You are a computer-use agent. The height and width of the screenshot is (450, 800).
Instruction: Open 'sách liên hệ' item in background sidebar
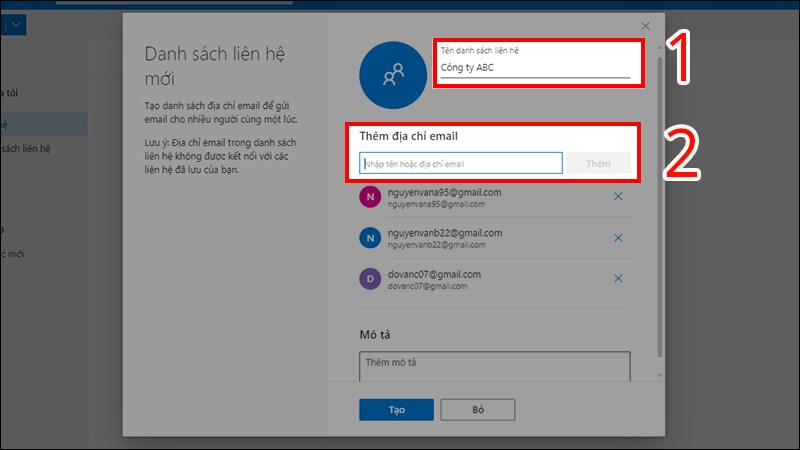(x=26, y=148)
